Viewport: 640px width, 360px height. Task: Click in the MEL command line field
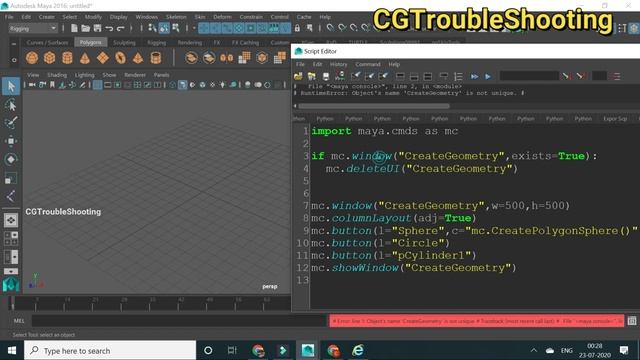(x=180, y=321)
